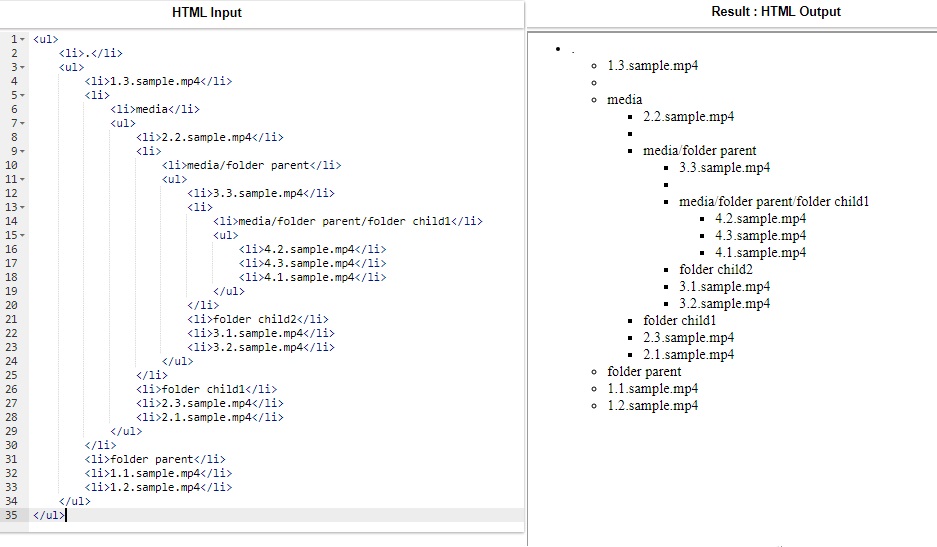Click '<li>1.1.sample.mp4</li>' in the code editor
The width and height of the screenshot is (937, 547).
coord(158,473)
